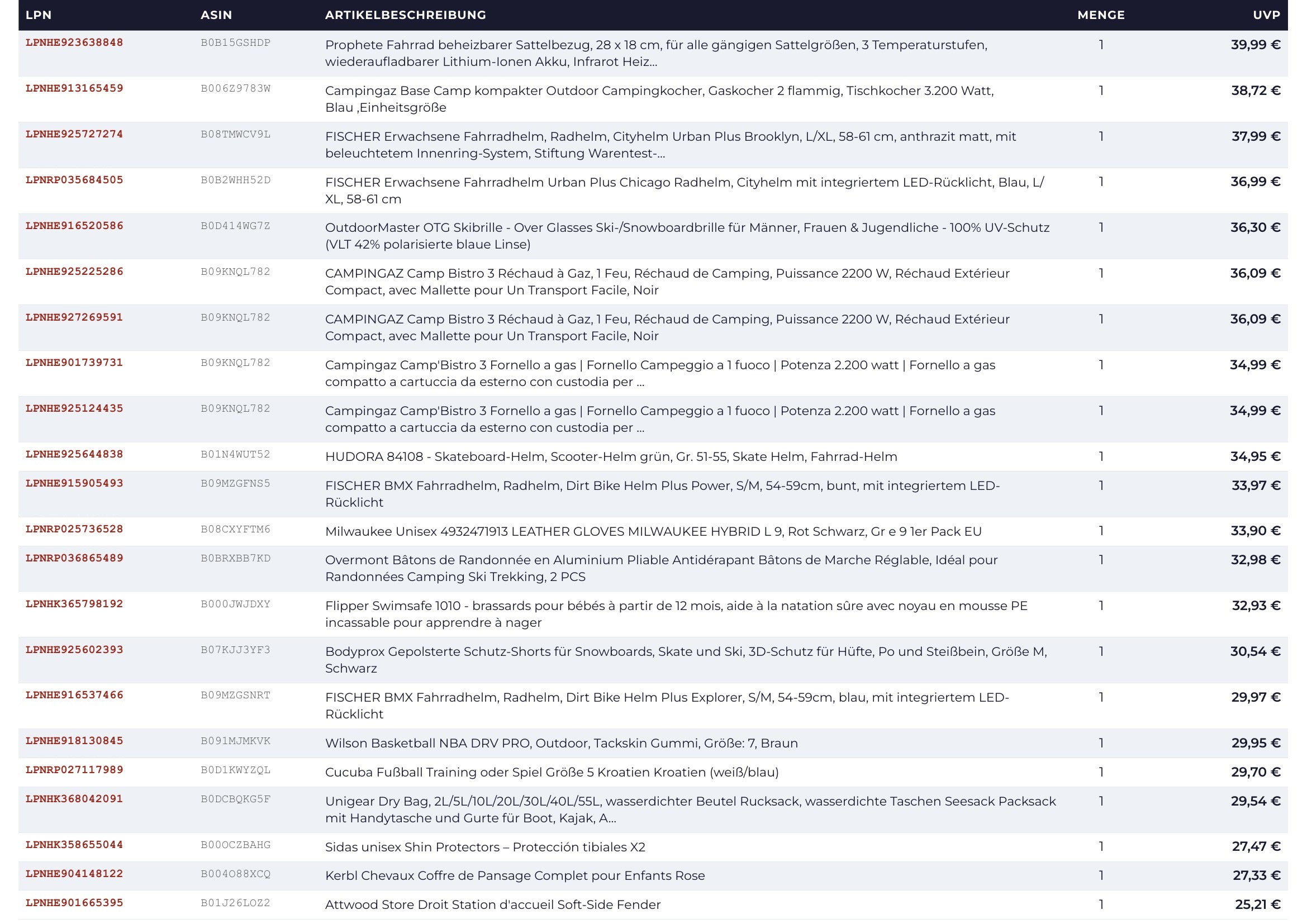Select LPN code LPNRP025736528
Screen dimensions: 1307x924
pos(74,529)
